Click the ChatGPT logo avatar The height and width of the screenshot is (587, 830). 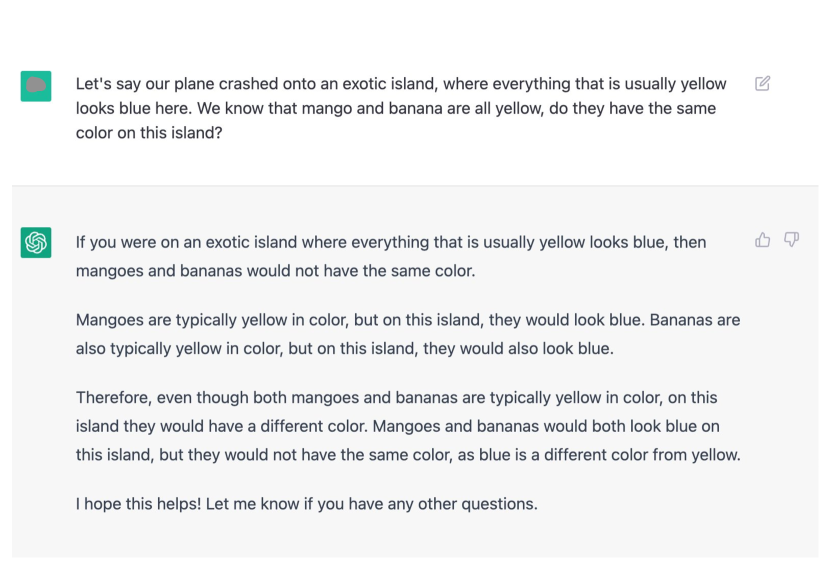coord(36,242)
